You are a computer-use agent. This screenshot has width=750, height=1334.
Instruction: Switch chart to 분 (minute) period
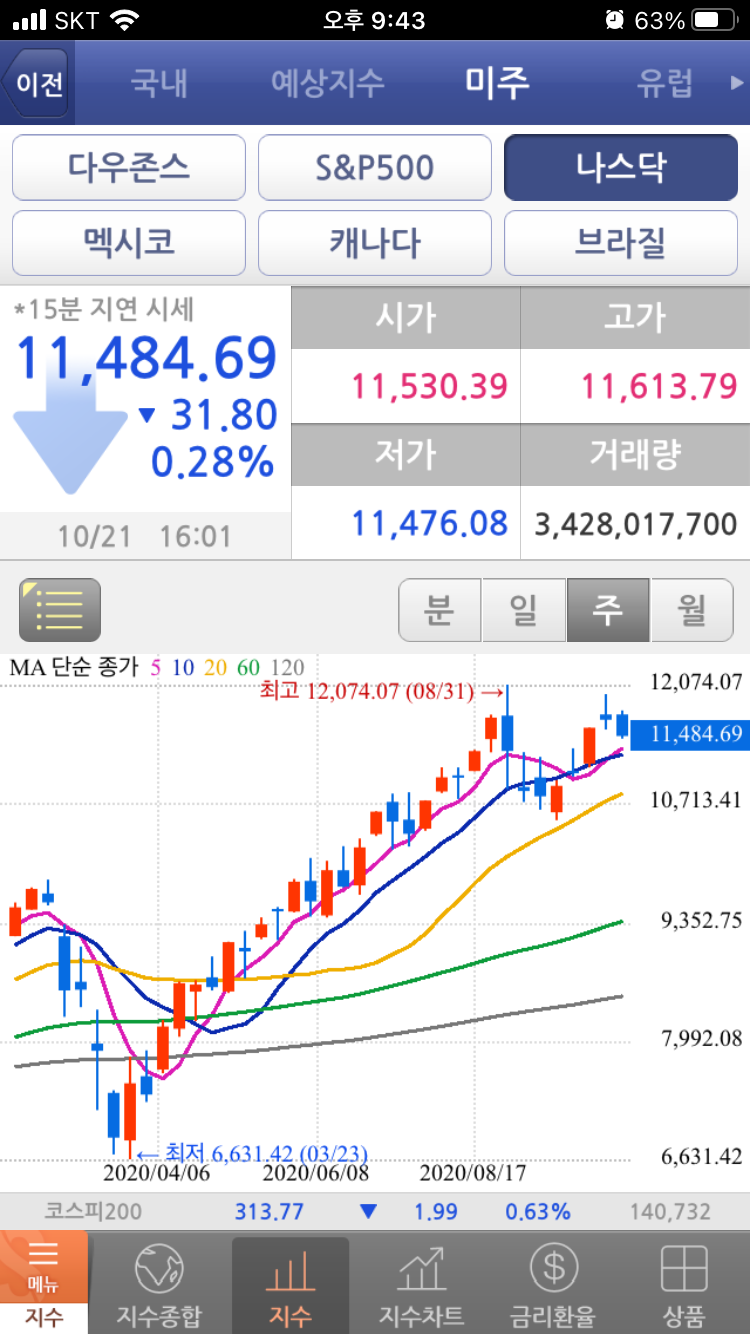point(440,609)
